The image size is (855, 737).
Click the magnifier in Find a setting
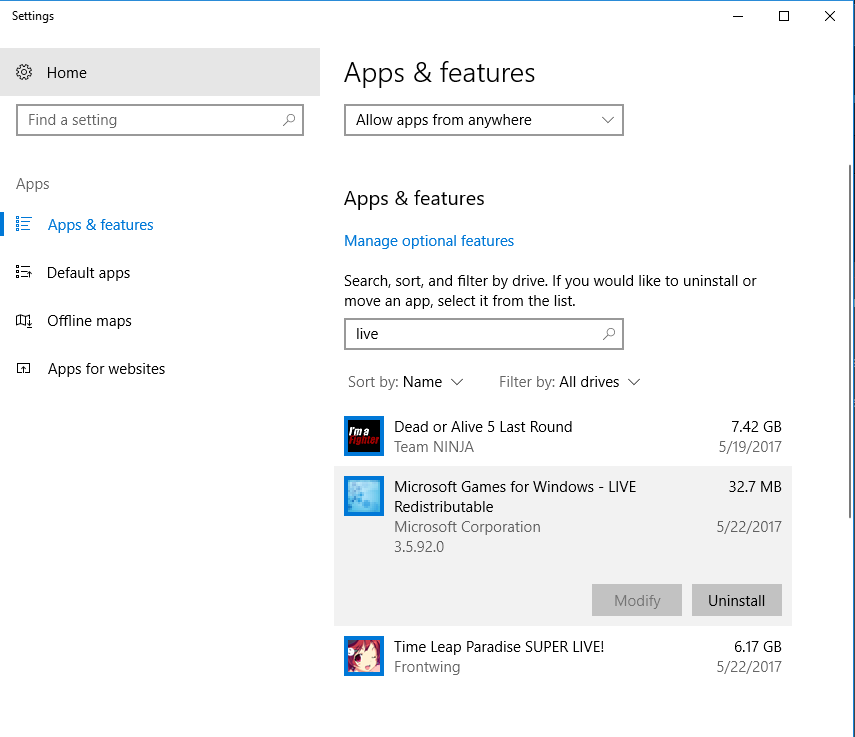tap(289, 120)
